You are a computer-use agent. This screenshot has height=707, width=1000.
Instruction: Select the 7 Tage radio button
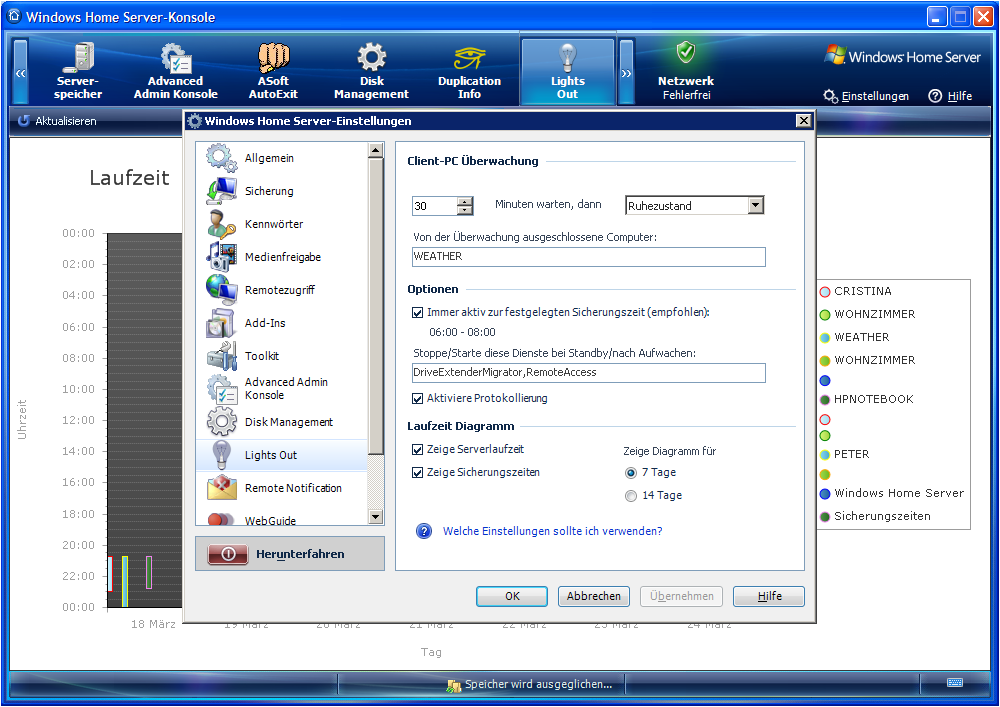tap(631, 472)
